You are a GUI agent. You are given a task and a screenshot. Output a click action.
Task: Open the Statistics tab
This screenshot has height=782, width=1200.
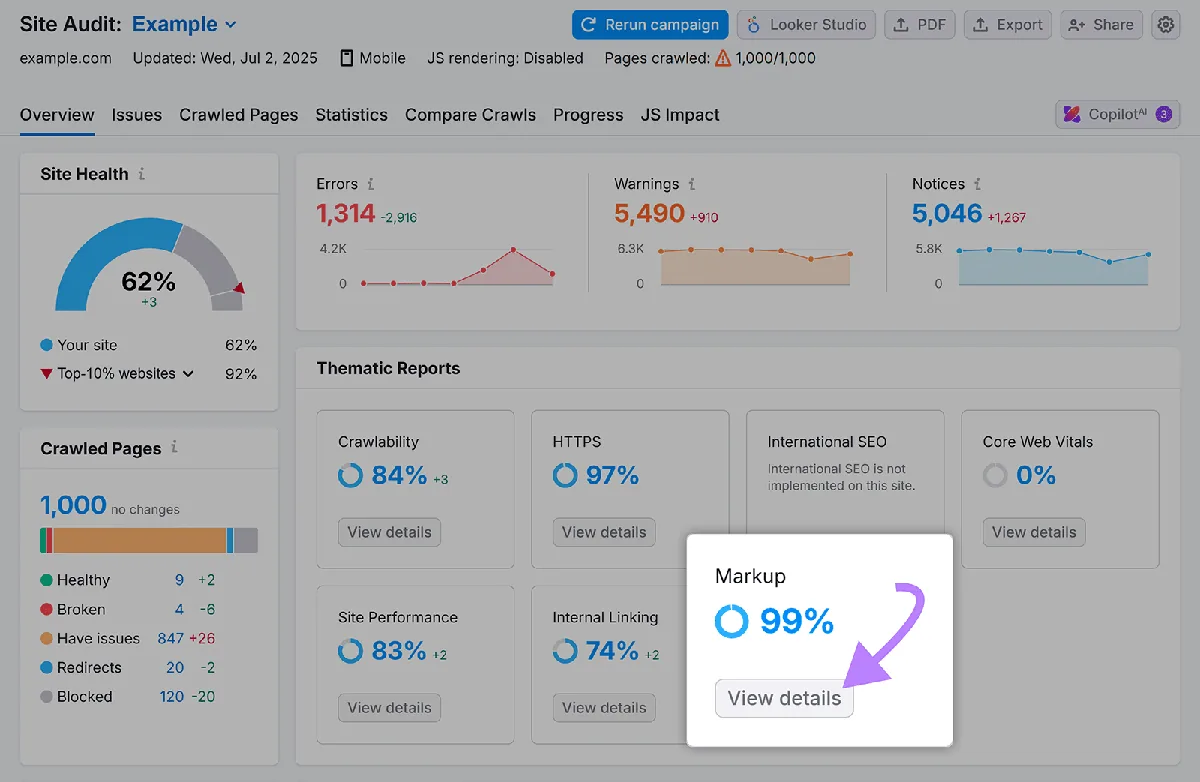point(351,115)
